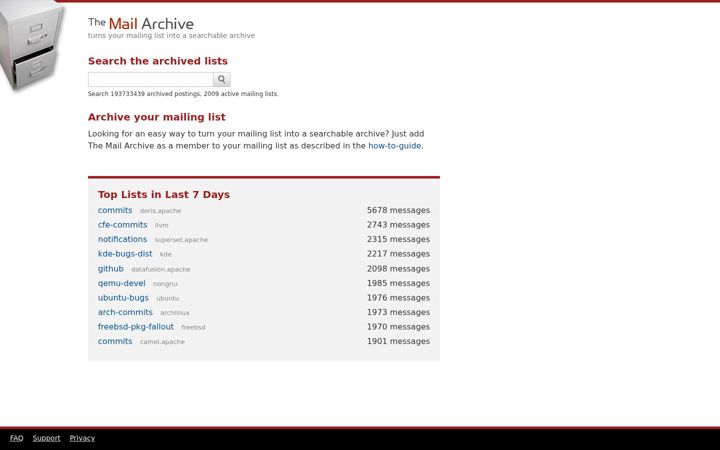The height and width of the screenshot is (450, 720).
Task: Click the 'turns your mailing list' tagline
Action: point(171,35)
